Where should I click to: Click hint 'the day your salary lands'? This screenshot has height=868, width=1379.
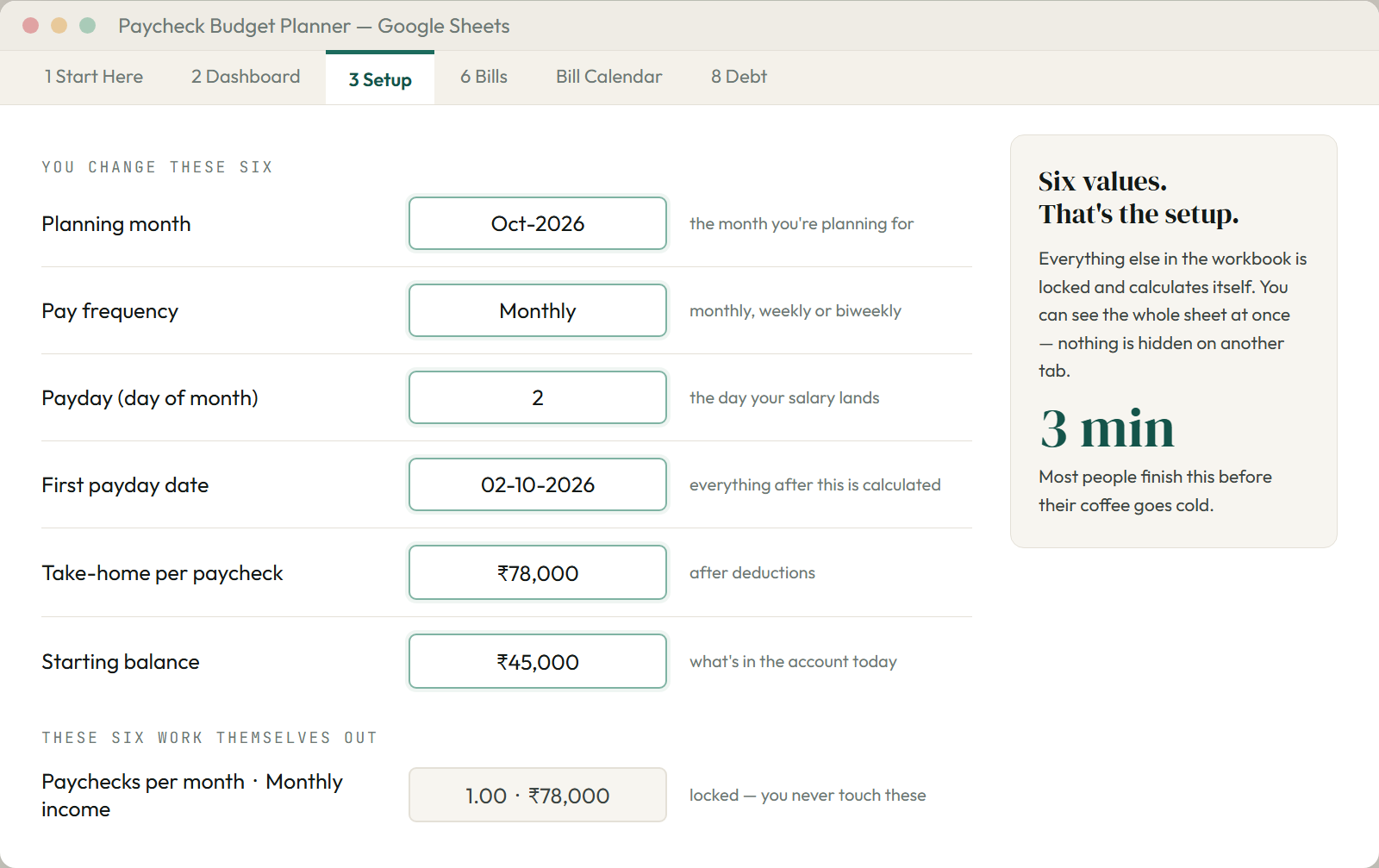click(x=784, y=397)
